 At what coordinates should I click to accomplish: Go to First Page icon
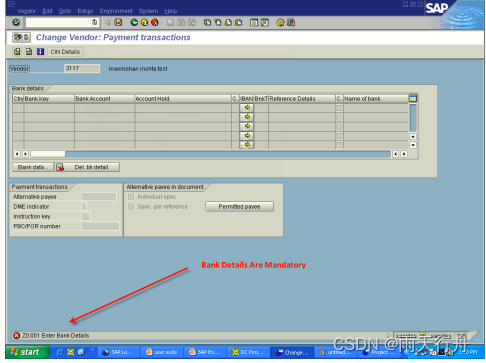[x=207, y=22]
